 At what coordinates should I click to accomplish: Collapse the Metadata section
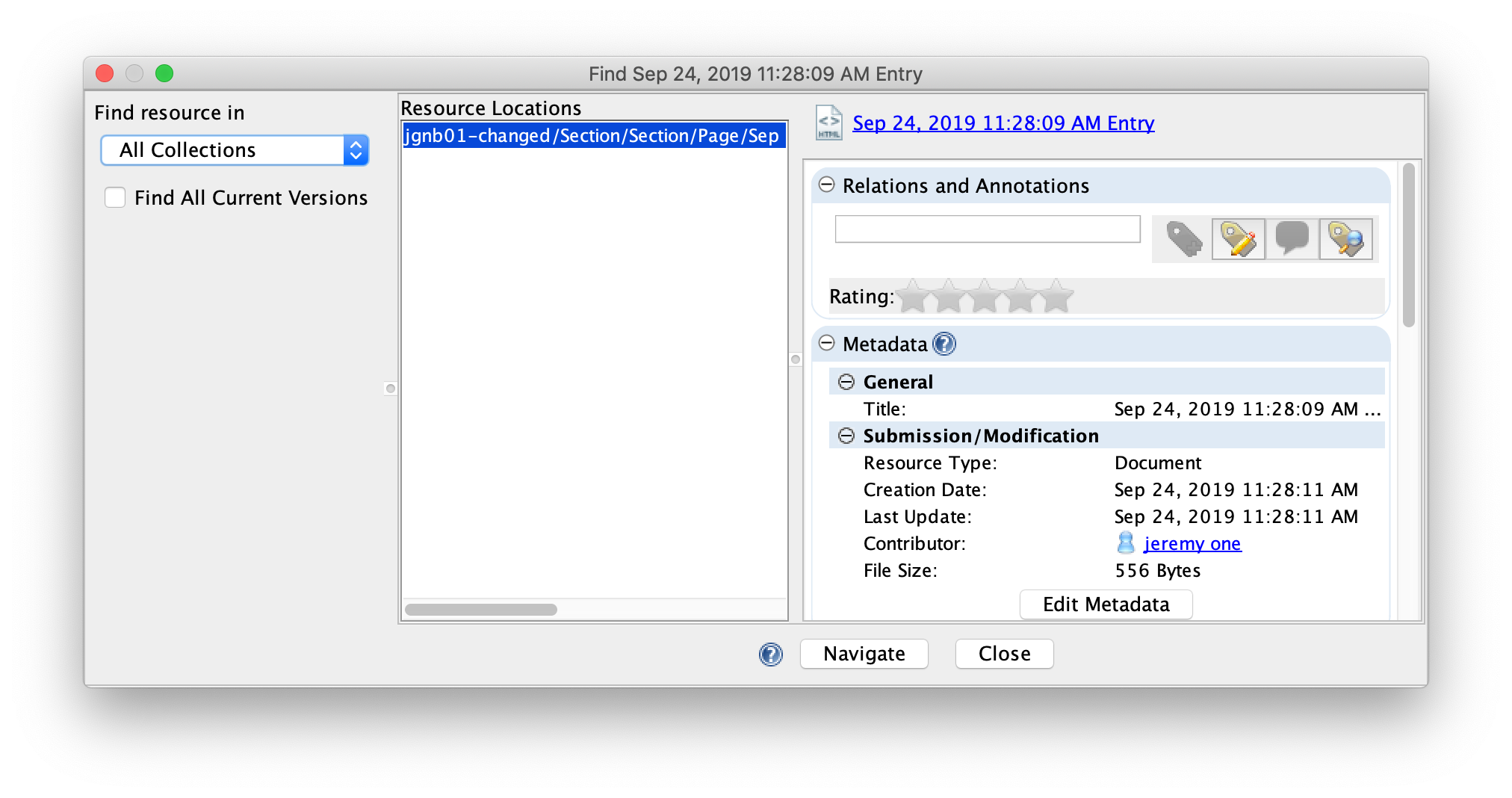826,343
